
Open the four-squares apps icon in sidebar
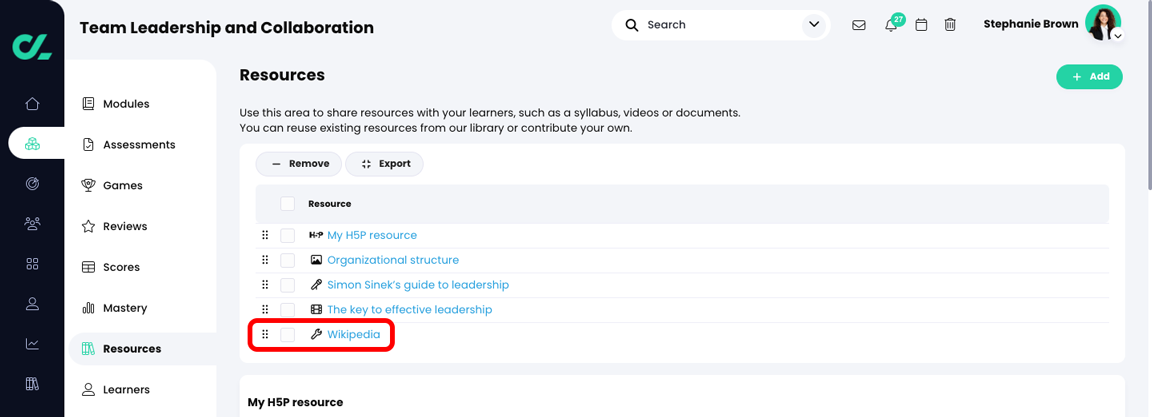click(32, 264)
